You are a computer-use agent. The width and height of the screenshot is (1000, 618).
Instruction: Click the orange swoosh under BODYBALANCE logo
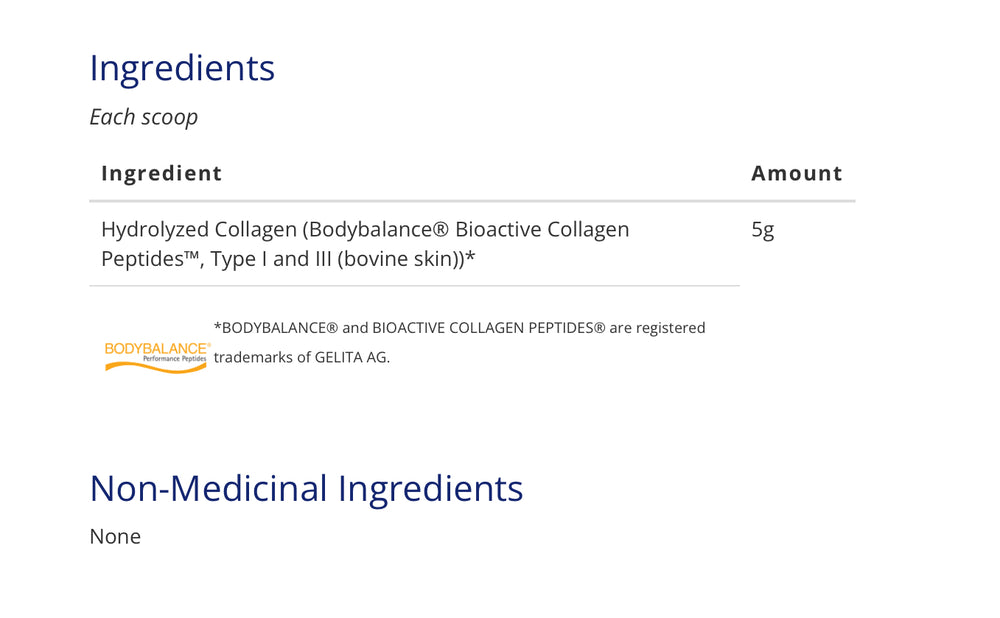click(156, 367)
